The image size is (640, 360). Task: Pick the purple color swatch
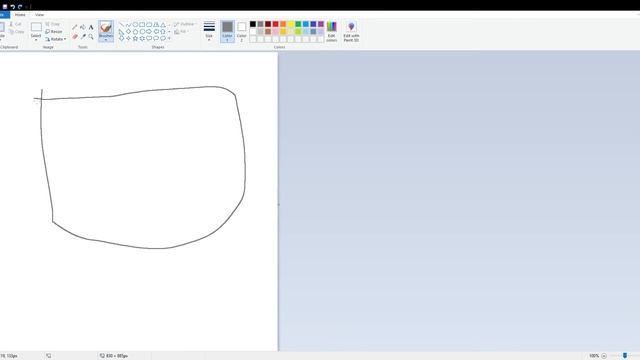[321, 24]
